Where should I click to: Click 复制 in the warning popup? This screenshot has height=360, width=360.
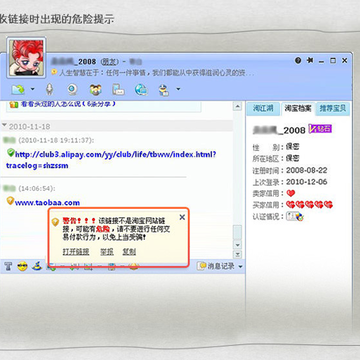click(129, 252)
